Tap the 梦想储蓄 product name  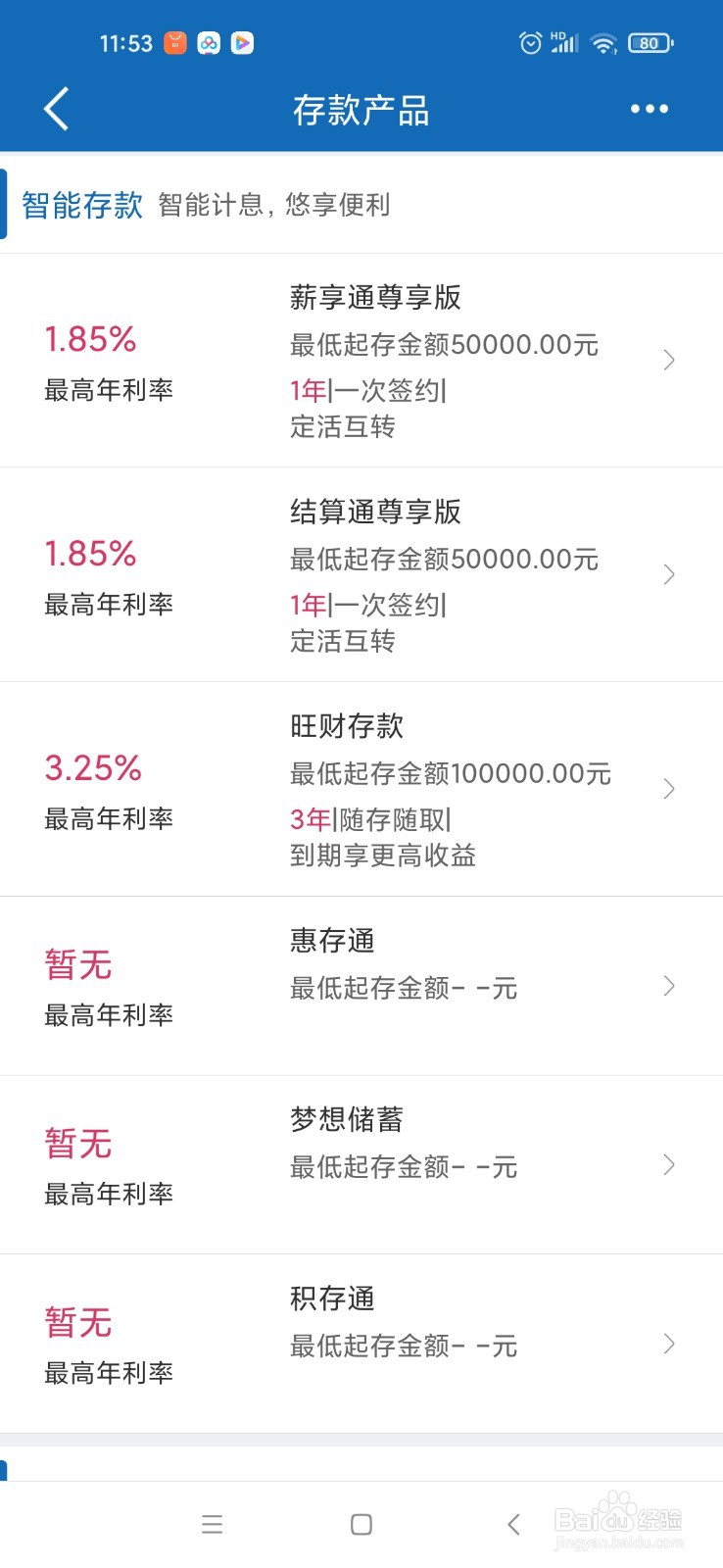tap(347, 1119)
